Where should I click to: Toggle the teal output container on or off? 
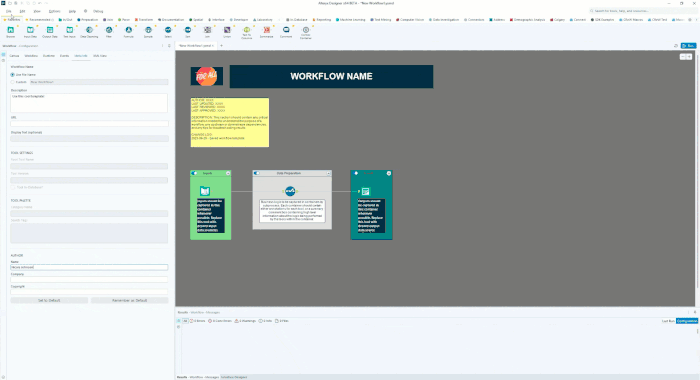[356, 173]
